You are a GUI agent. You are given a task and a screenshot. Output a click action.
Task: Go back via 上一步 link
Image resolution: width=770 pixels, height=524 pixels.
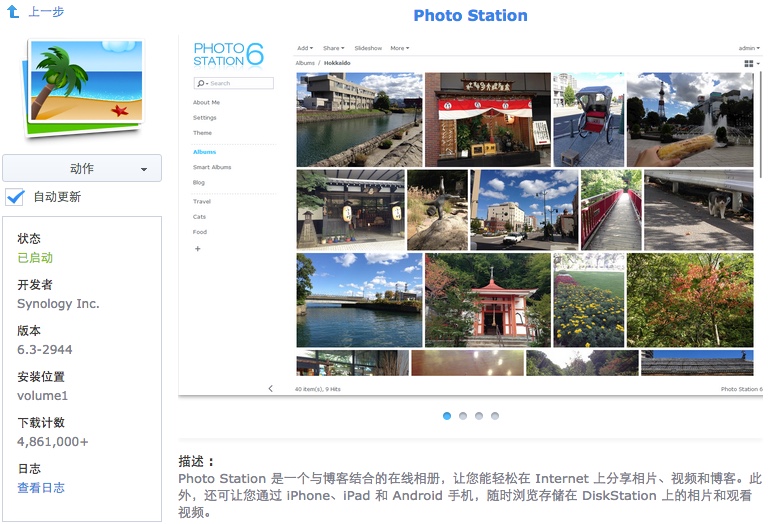click(x=47, y=12)
